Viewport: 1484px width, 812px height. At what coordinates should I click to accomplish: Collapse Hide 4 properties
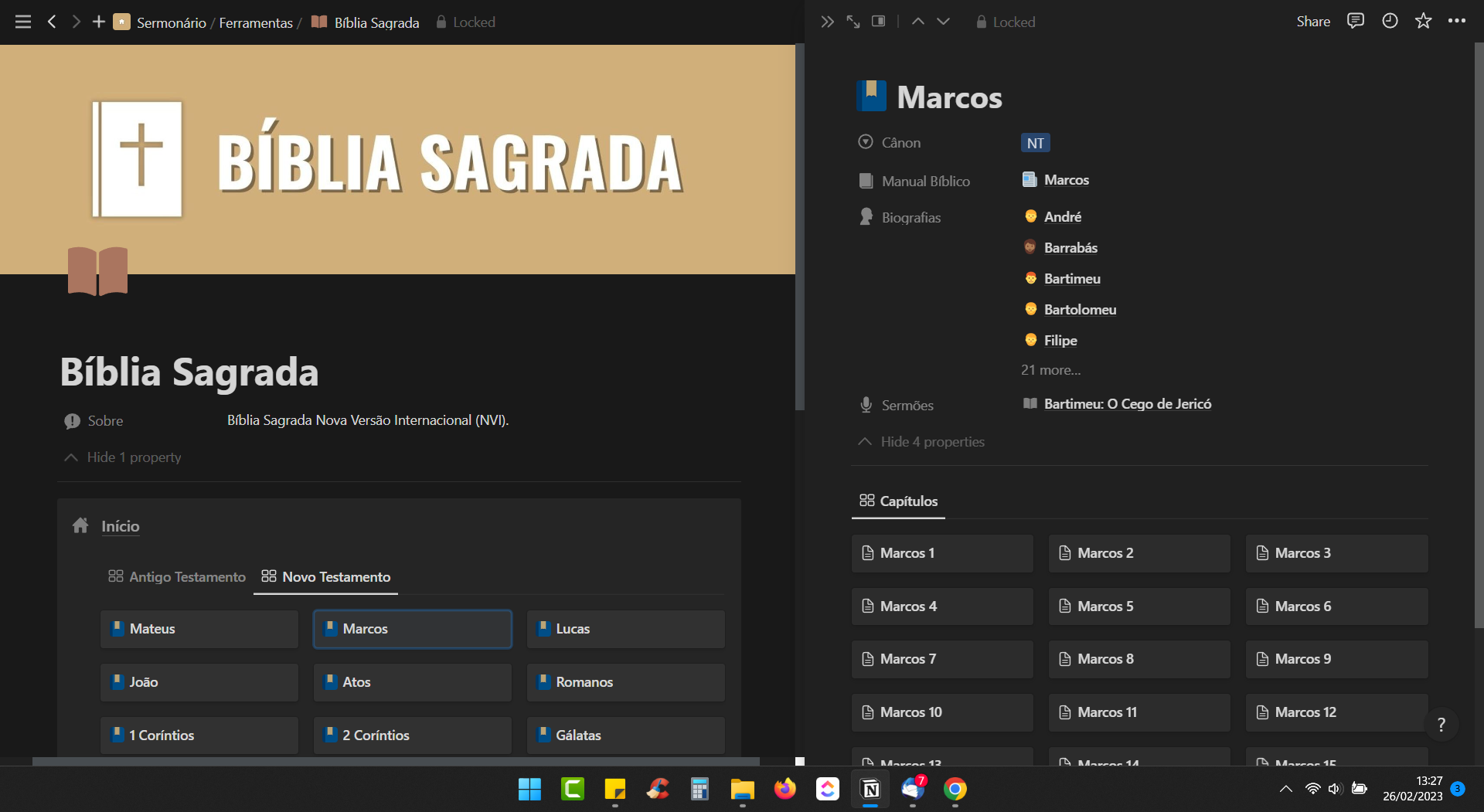921,442
